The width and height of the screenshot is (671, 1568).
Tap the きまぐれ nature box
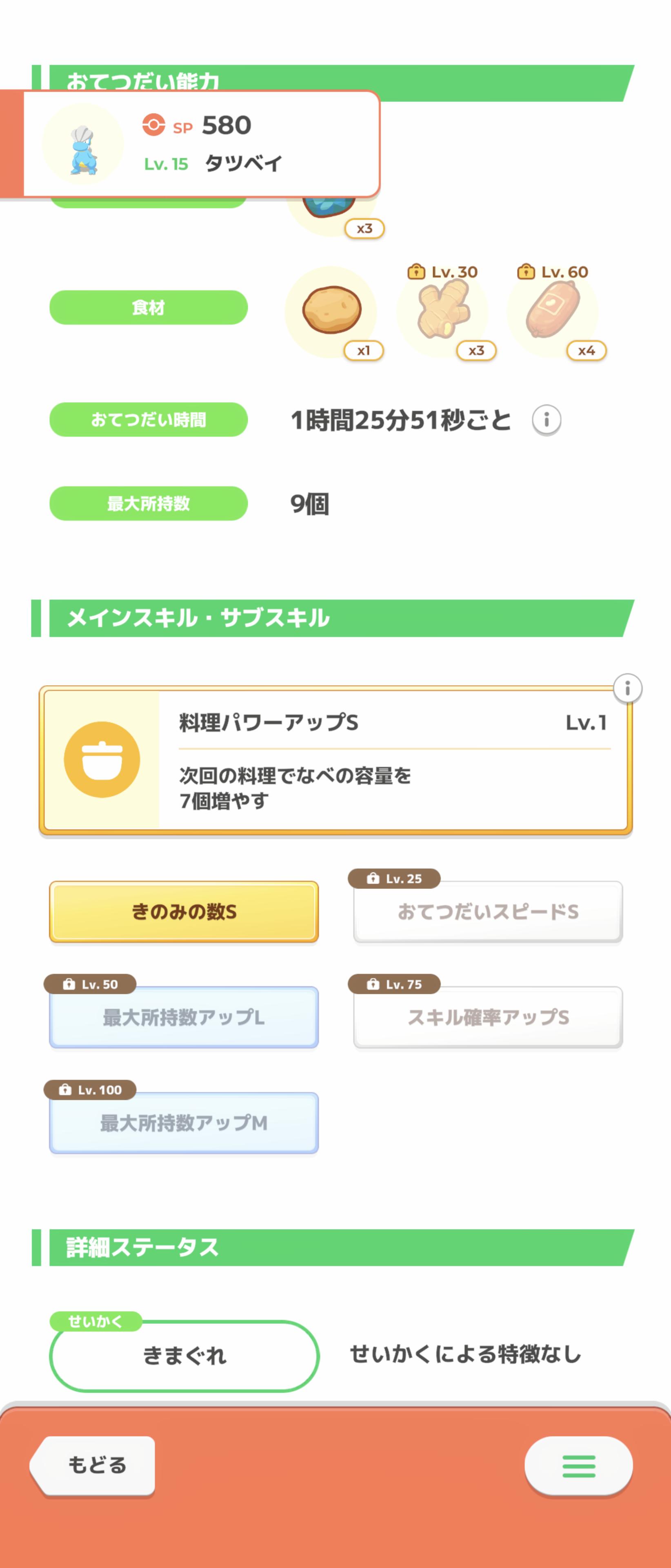coord(184,1356)
